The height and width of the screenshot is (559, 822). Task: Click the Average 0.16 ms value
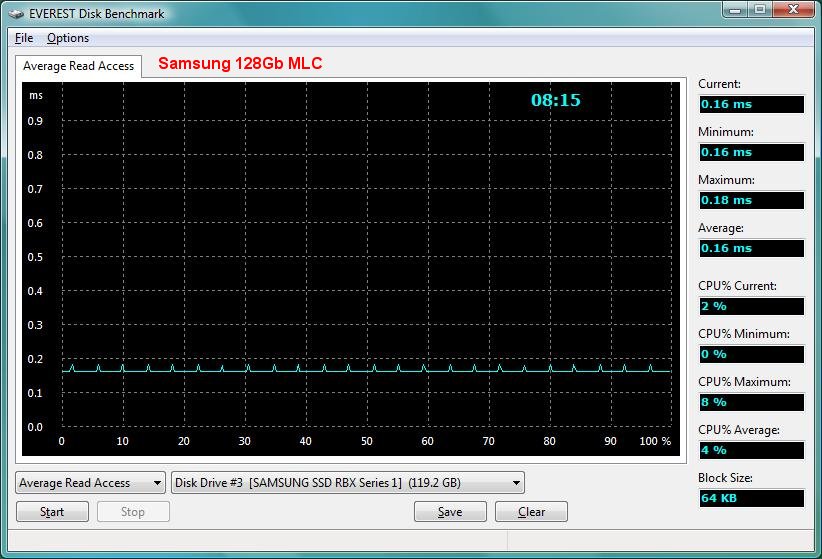coord(751,248)
